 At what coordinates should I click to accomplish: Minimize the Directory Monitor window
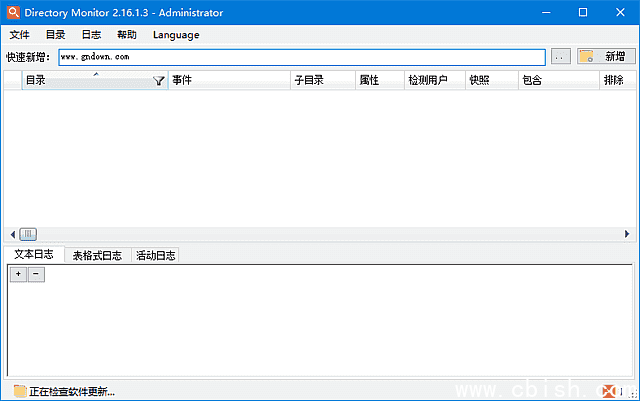tap(546, 13)
